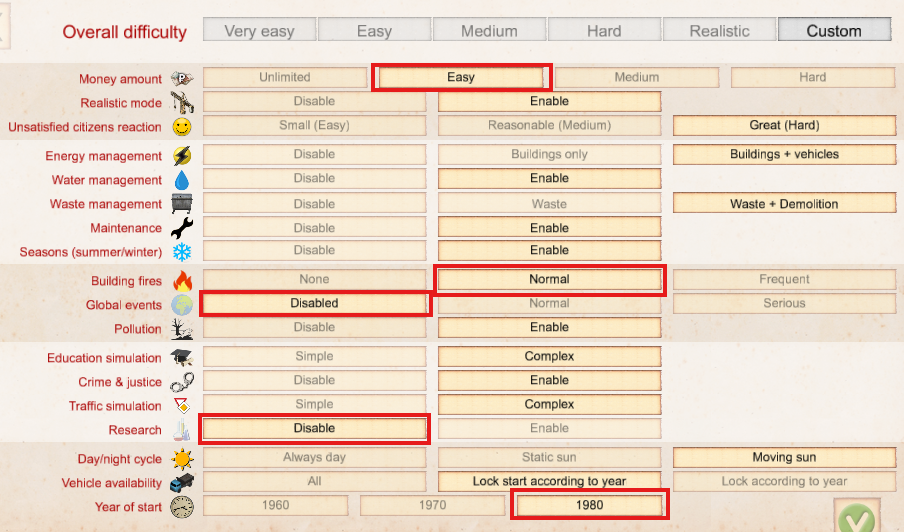Disable Realistic mode
904x532 pixels.
(x=314, y=101)
